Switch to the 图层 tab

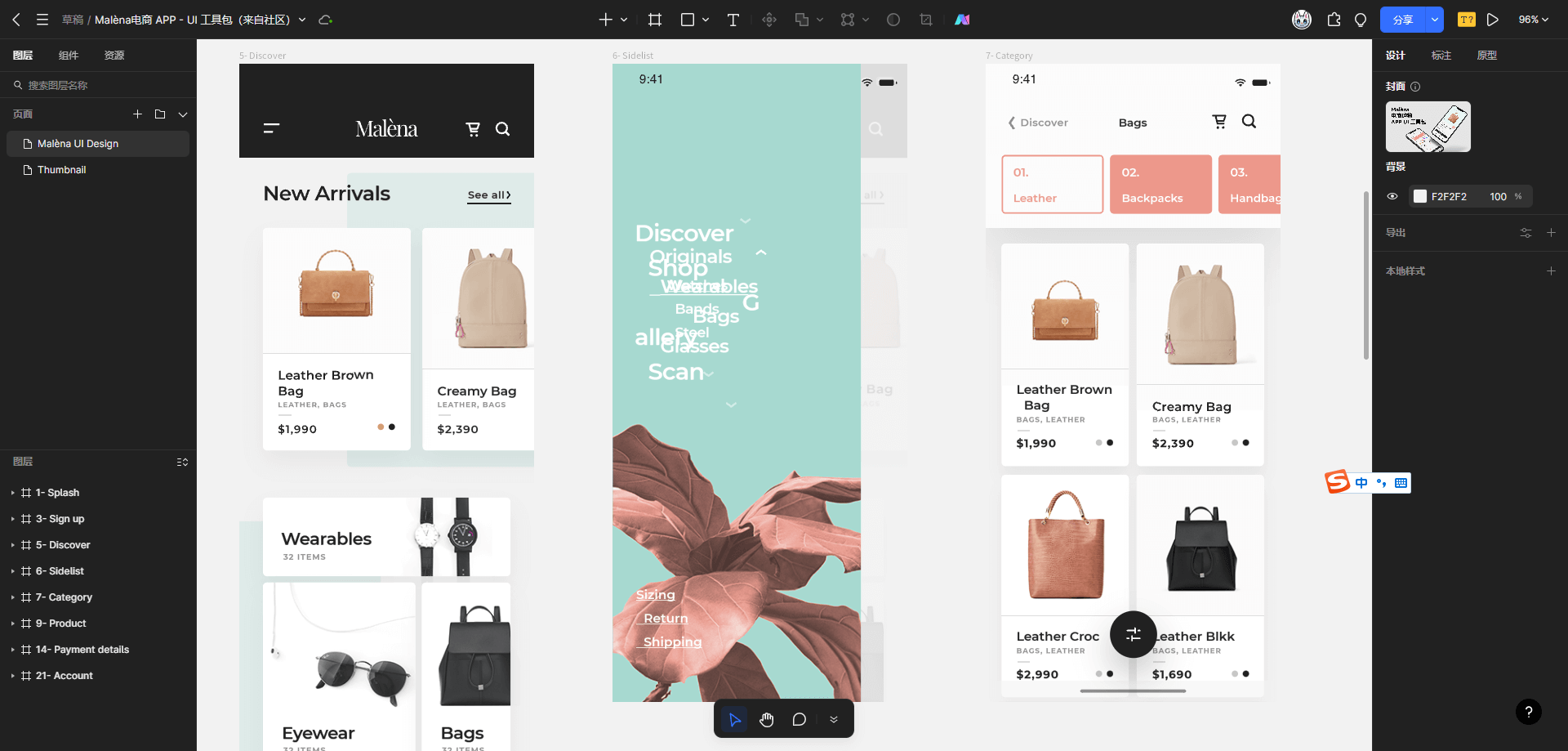point(23,56)
